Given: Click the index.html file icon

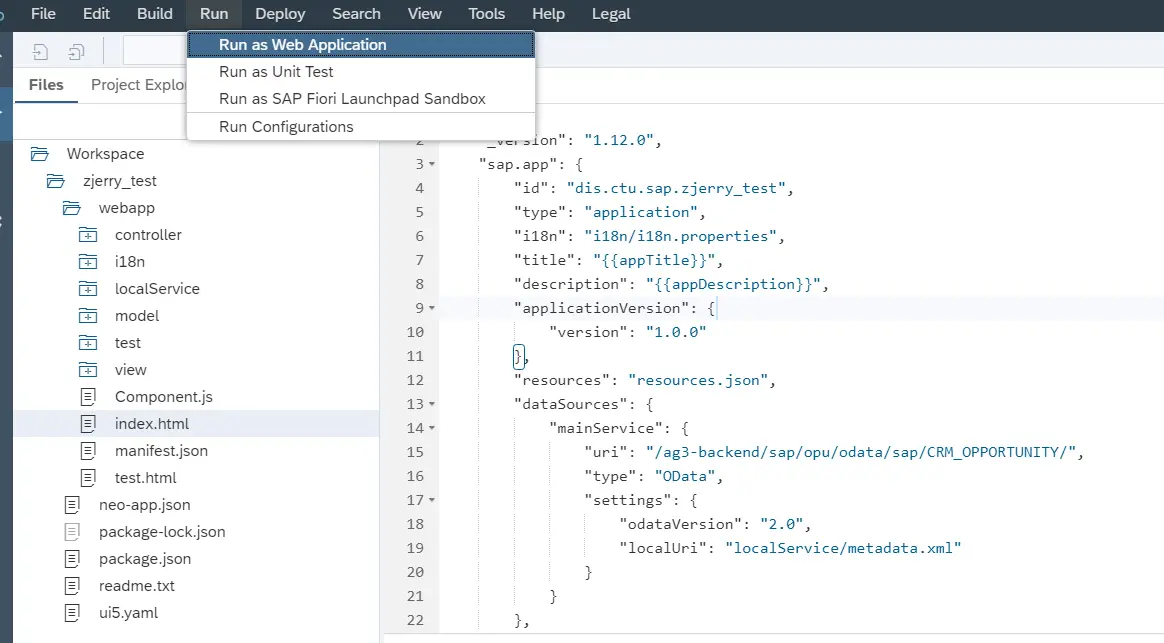Looking at the screenshot, I should [x=88, y=424].
